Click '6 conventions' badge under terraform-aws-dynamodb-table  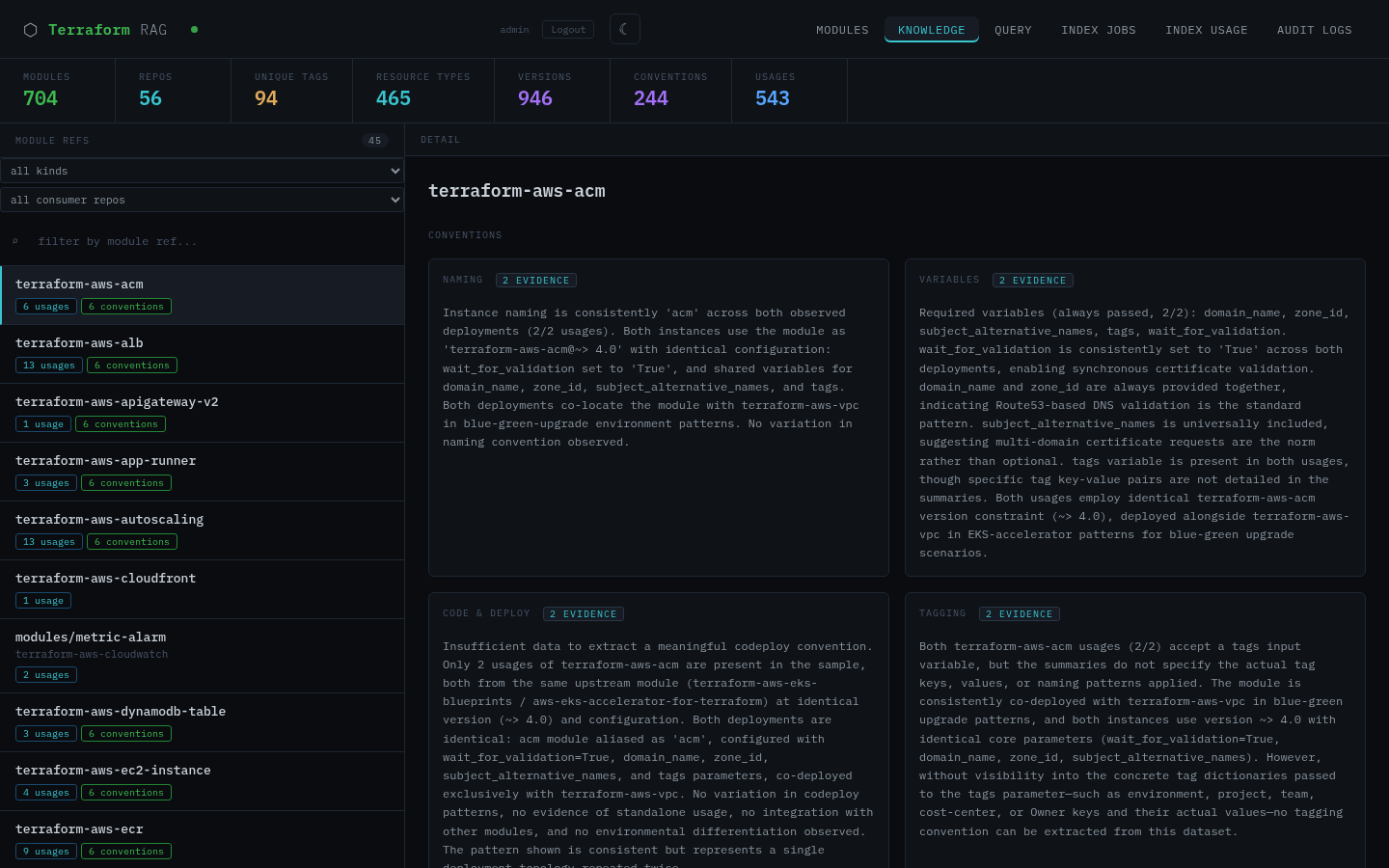126,734
